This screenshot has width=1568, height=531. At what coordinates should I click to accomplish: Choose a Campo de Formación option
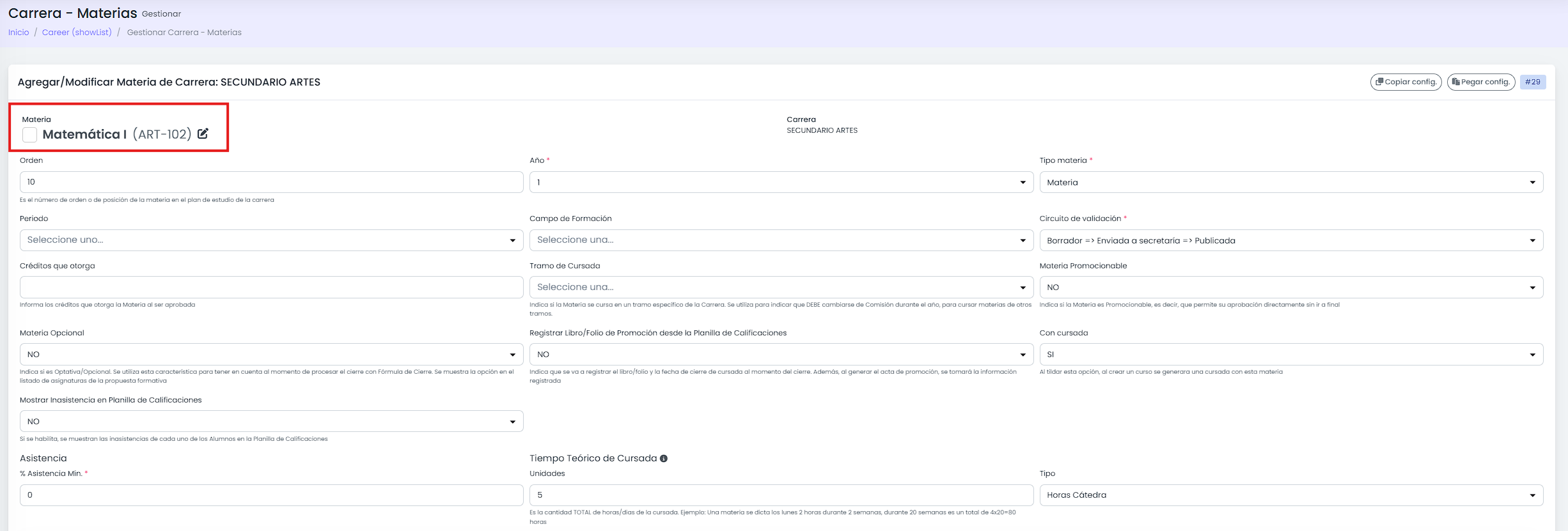click(781, 240)
